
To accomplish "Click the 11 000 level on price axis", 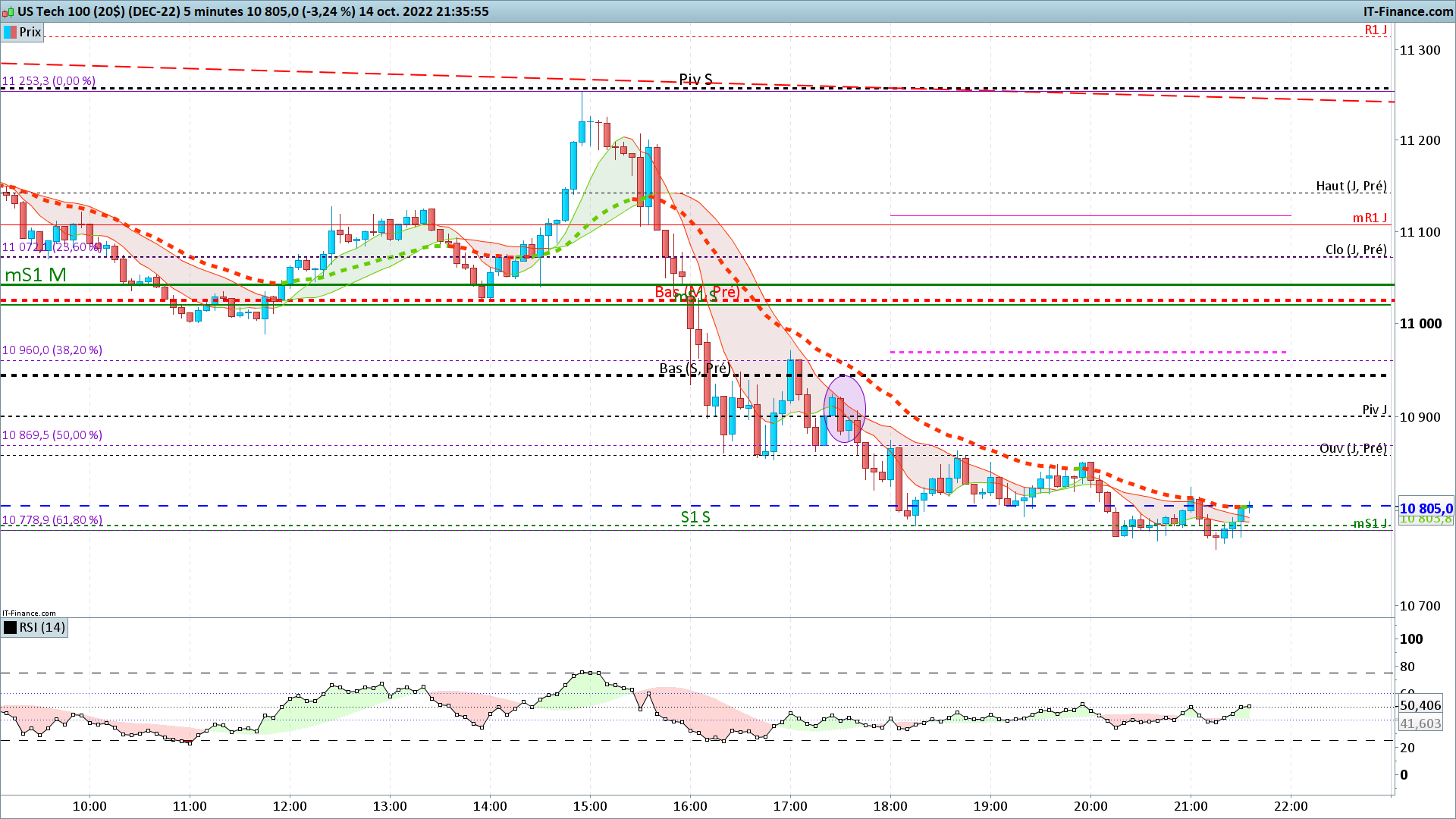I will click(1420, 324).
